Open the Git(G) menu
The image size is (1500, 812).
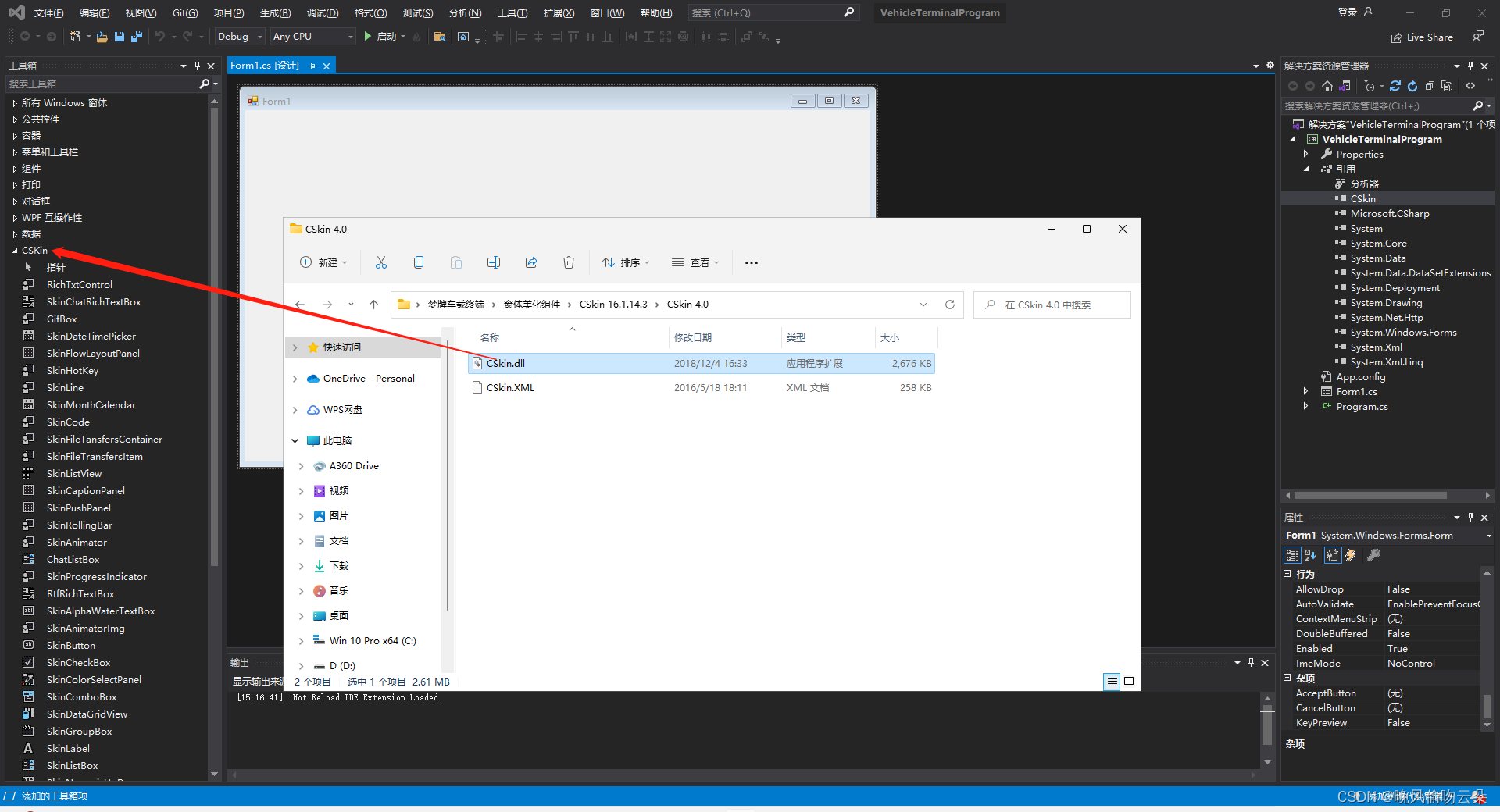184,12
